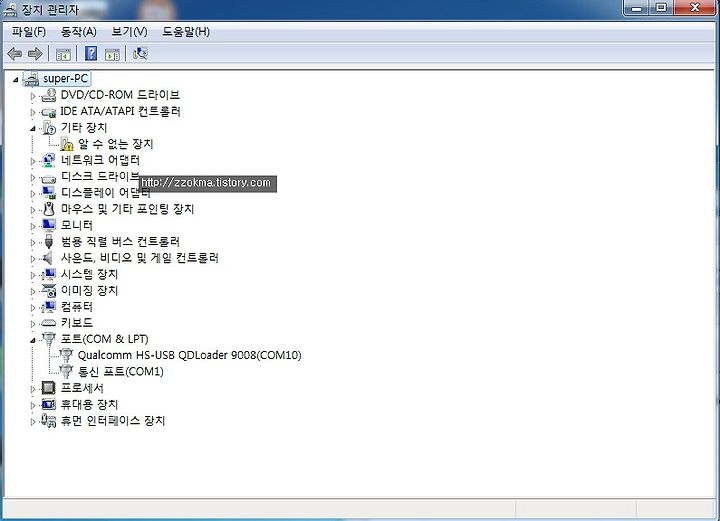The height and width of the screenshot is (521, 720).
Task: Select the 알 수 없는 장치 entry
Action: 115,144
